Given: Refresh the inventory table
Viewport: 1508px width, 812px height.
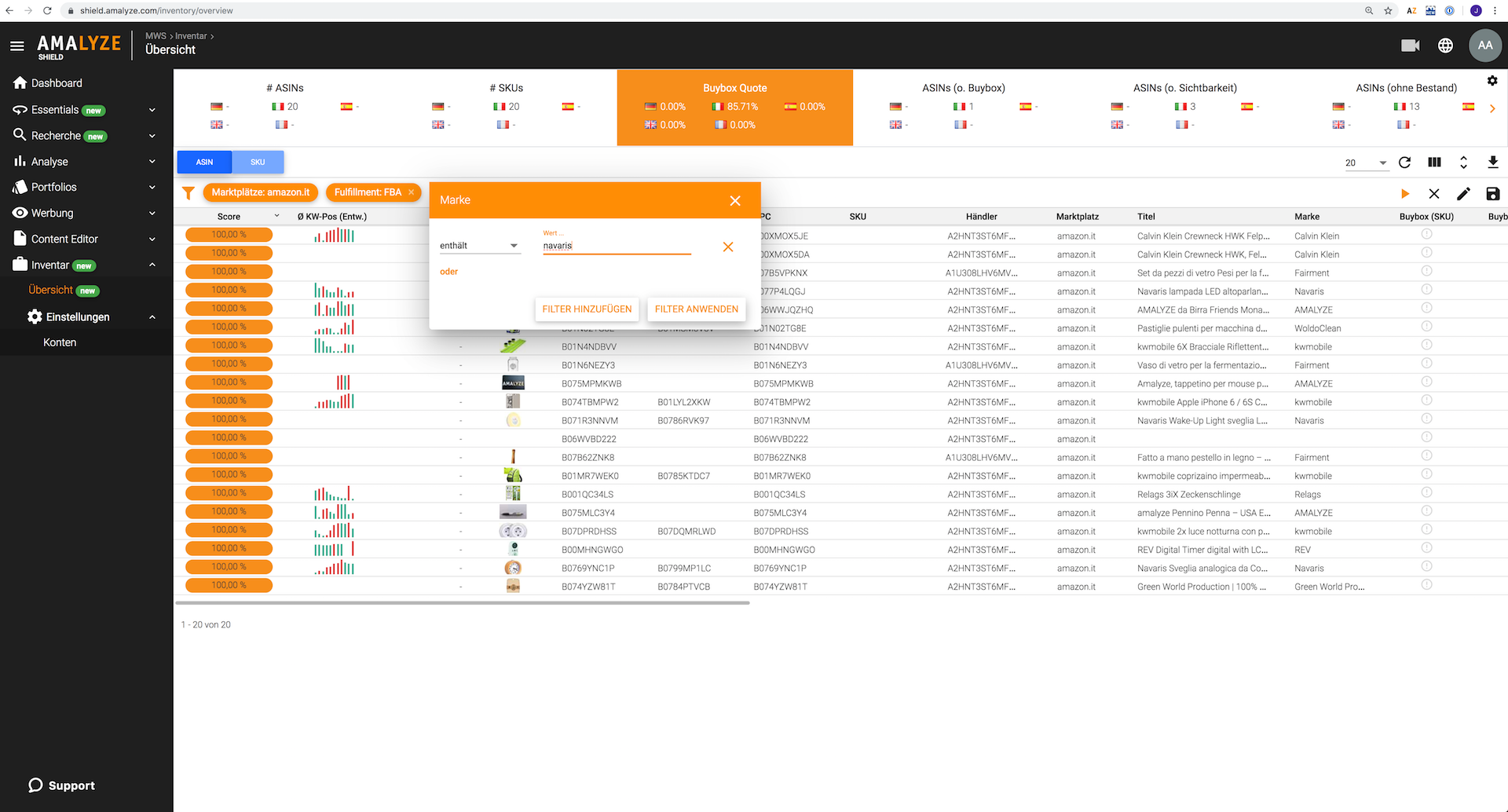Looking at the screenshot, I should click(x=1405, y=163).
